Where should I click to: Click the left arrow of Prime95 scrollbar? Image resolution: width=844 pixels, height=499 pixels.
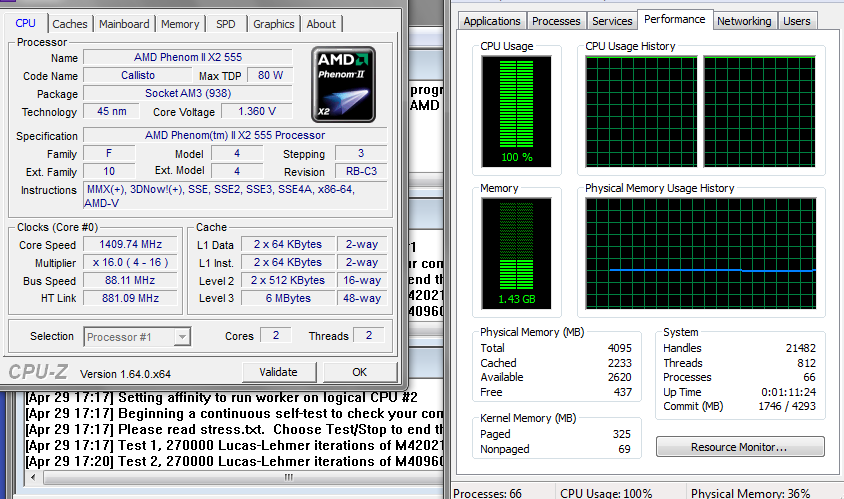point(33,477)
